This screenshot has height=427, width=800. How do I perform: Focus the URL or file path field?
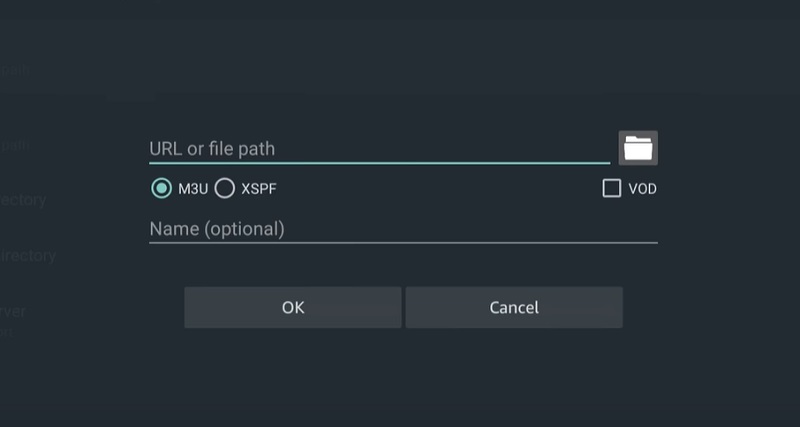tap(379, 148)
